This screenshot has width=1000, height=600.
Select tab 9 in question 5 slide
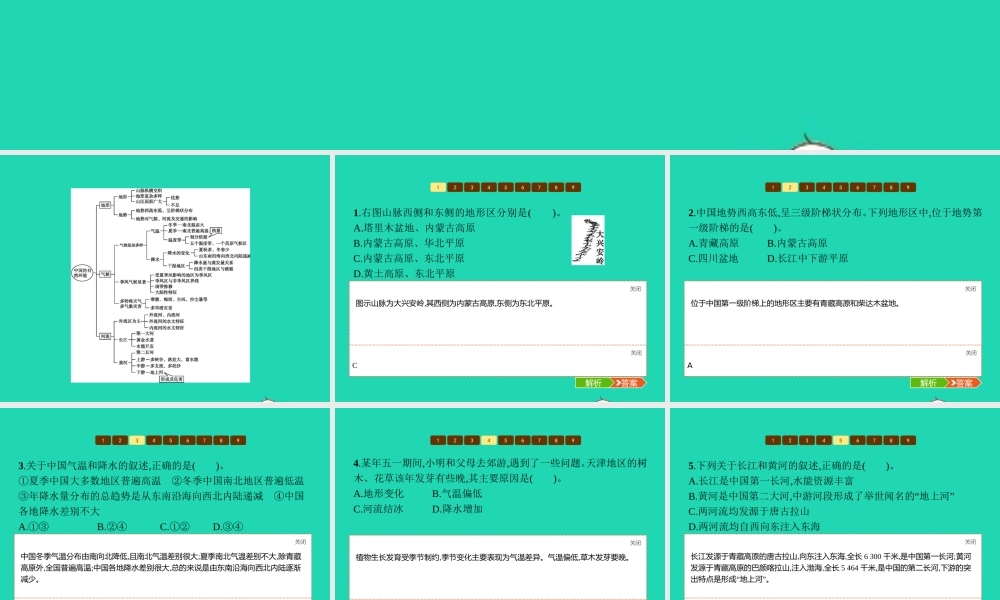click(908, 441)
